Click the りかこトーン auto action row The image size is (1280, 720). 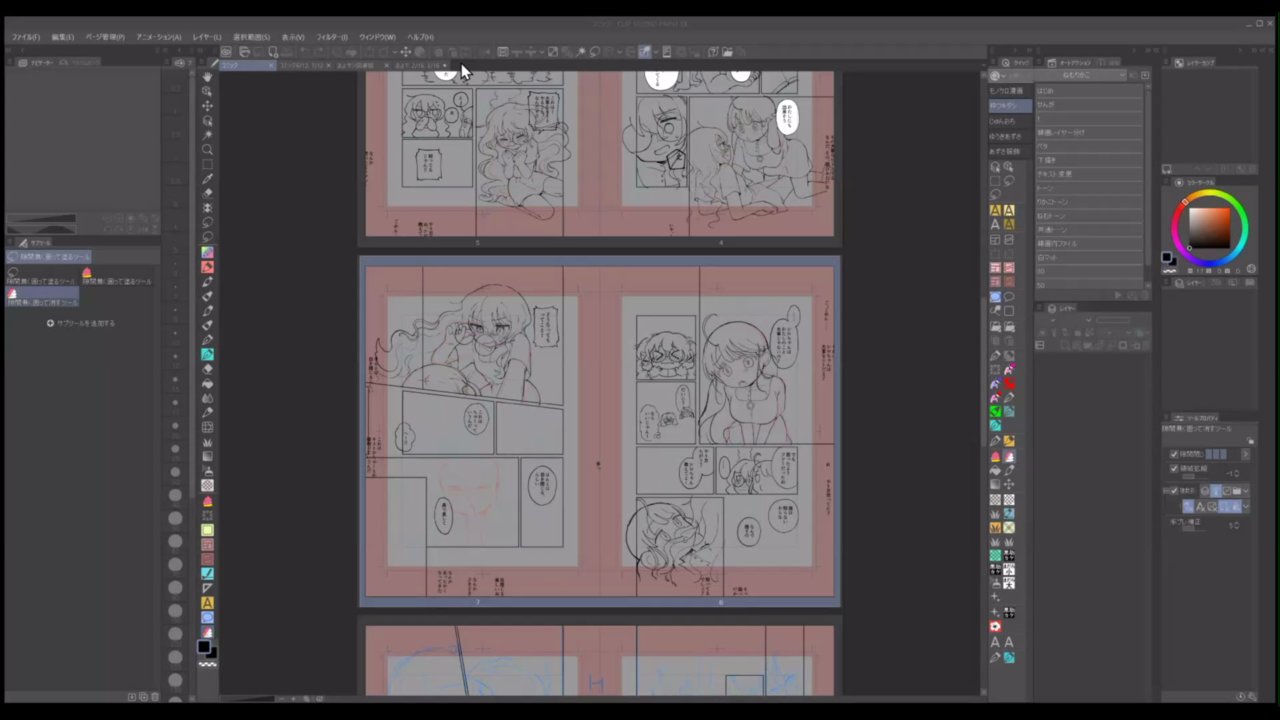tap(1089, 202)
